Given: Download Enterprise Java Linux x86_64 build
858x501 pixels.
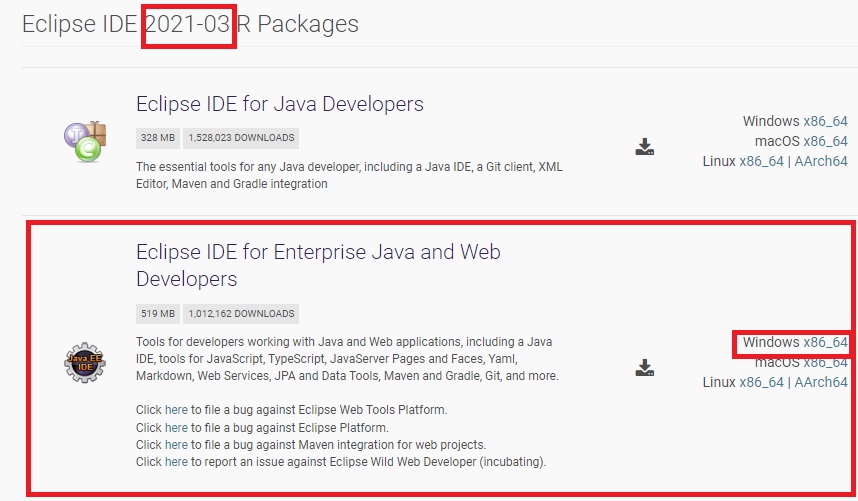Looking at the screenshot, I should (761, 382).
